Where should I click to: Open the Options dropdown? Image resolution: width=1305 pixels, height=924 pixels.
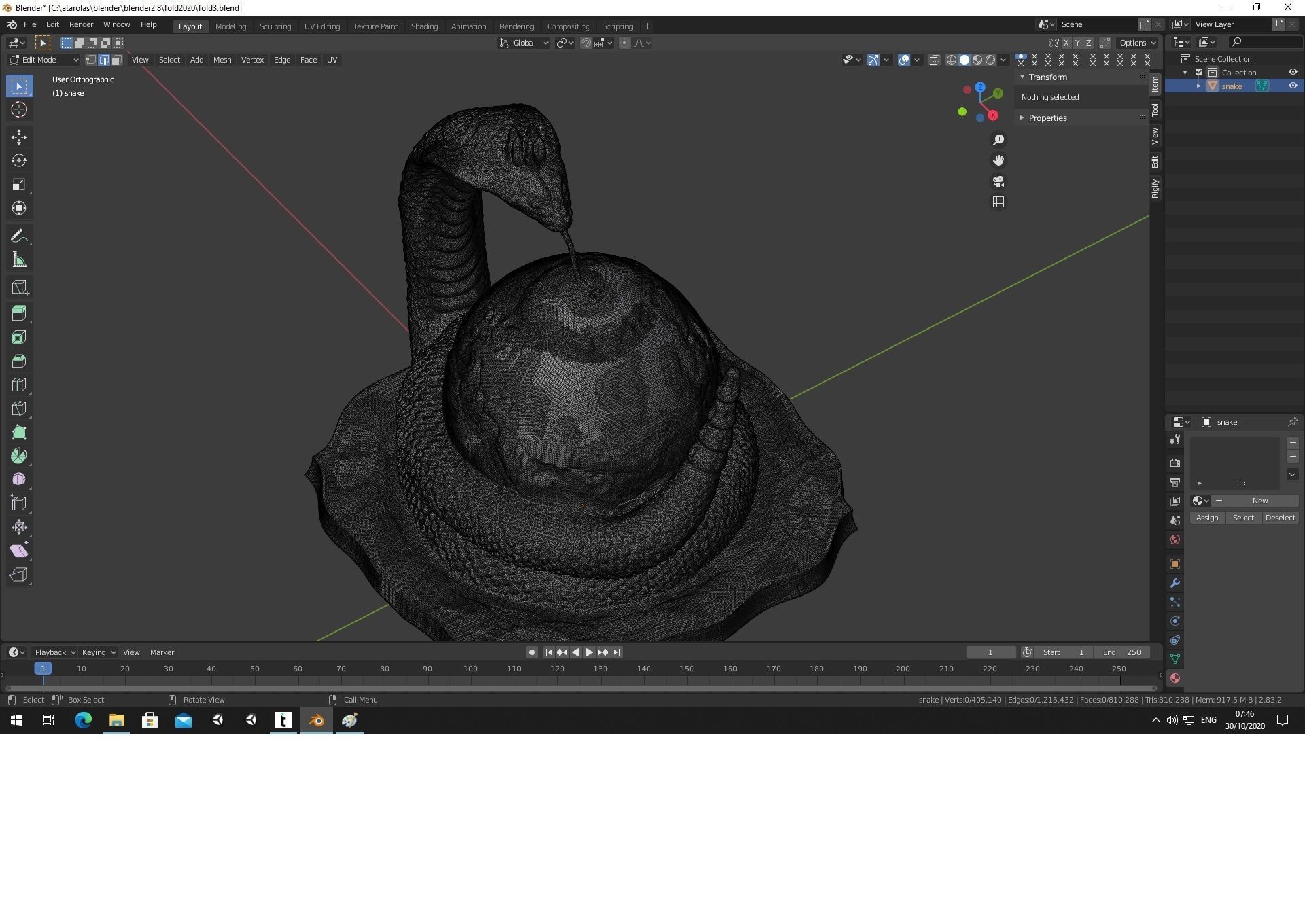[1137, 43]
